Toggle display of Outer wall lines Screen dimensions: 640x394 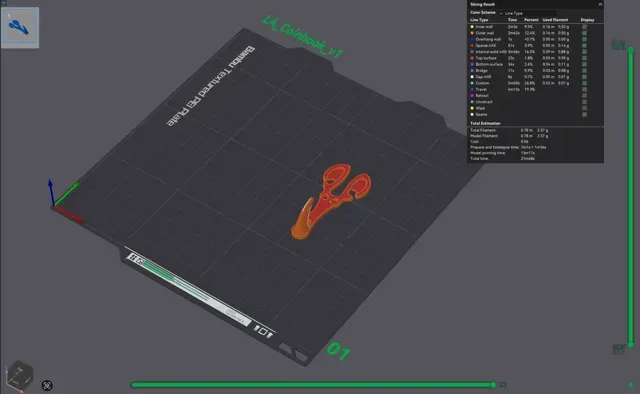pos(584,33)
